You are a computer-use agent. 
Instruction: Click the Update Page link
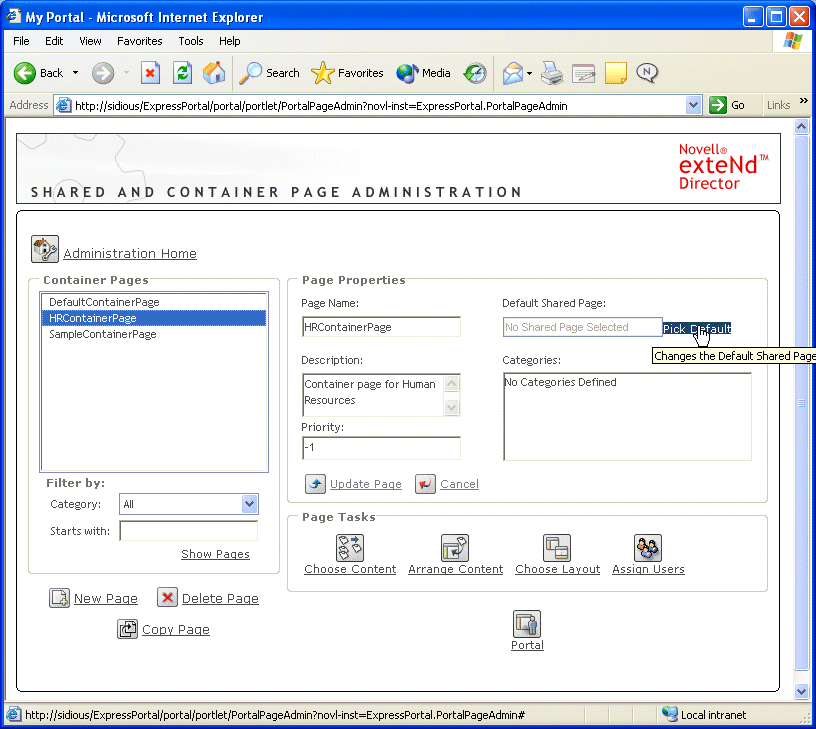click(365, 484)
